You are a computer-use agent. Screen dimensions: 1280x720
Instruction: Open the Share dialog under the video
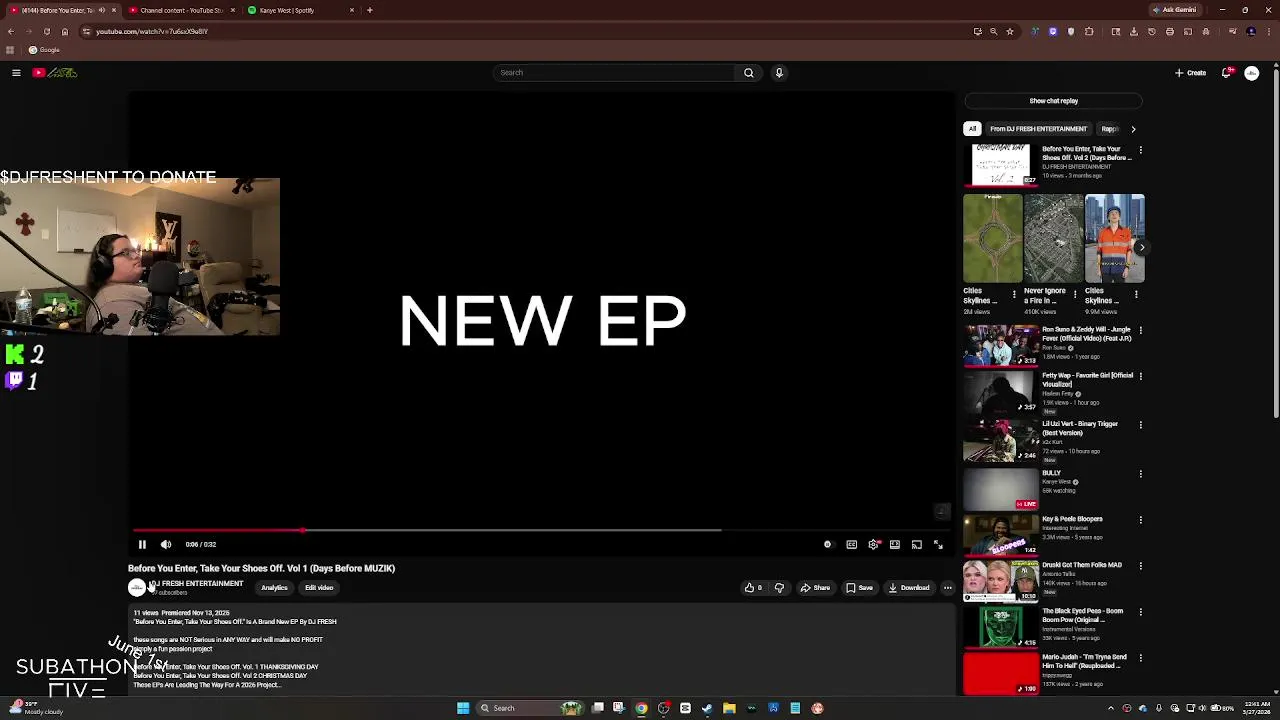pos(815,588)
